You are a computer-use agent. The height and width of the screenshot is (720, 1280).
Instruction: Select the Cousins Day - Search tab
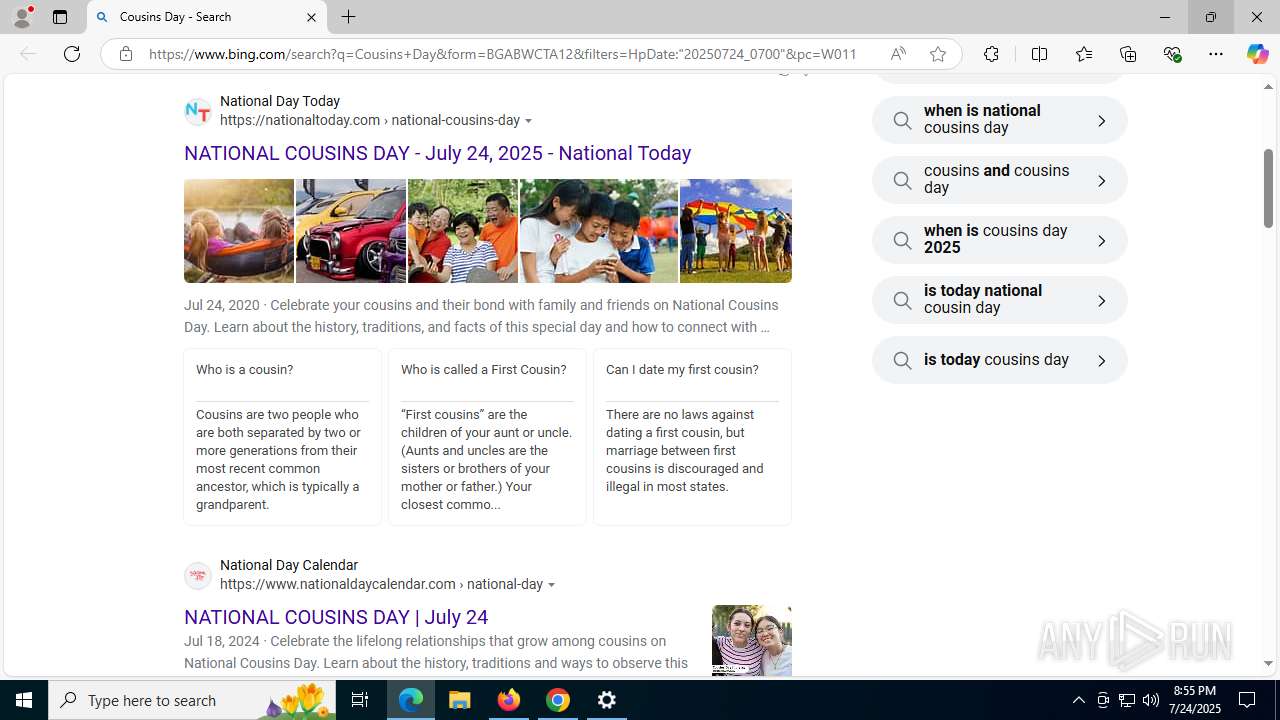(207, 17)
